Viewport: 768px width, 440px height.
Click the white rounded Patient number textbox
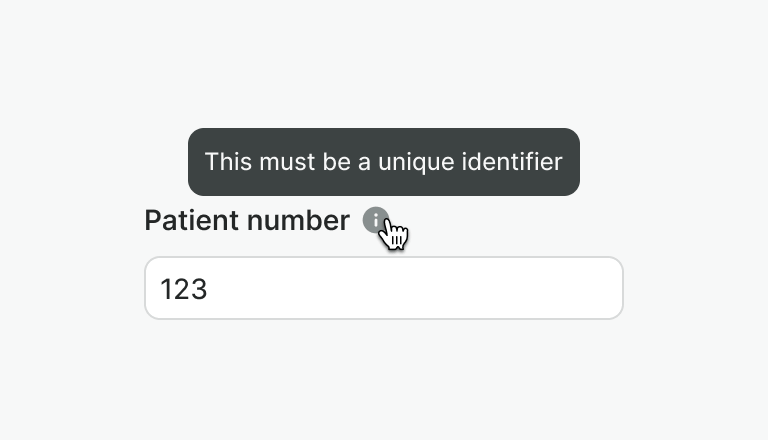[383, 288]
